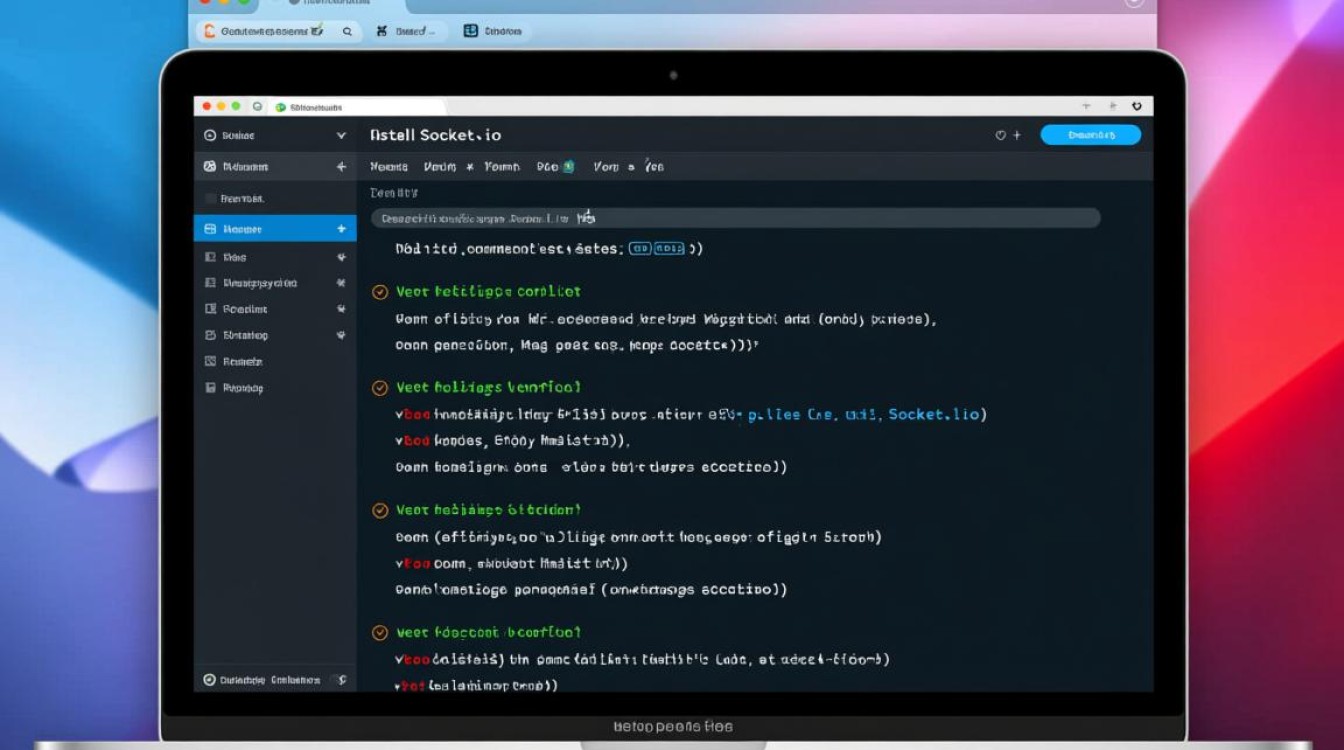Click the heart icon in the header

[1000, 135]
